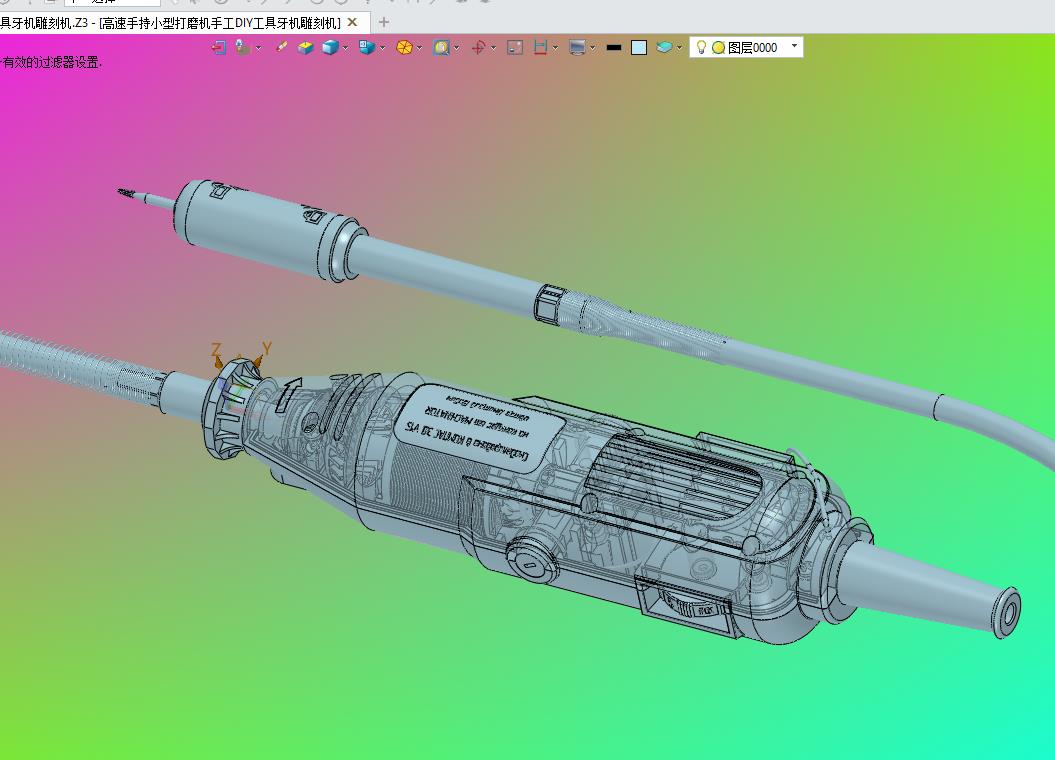Click the Y axis label on triad
1055x760 pixels.
click(x=266, y=348)
